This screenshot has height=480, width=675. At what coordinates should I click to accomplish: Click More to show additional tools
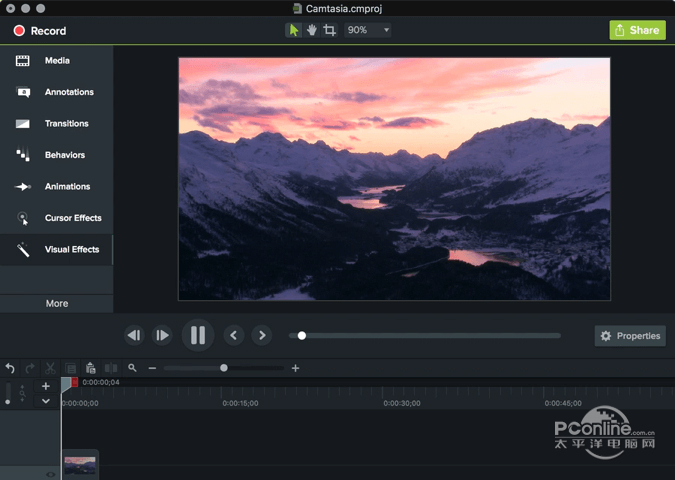pyautogui.click(x=56, y=303)
